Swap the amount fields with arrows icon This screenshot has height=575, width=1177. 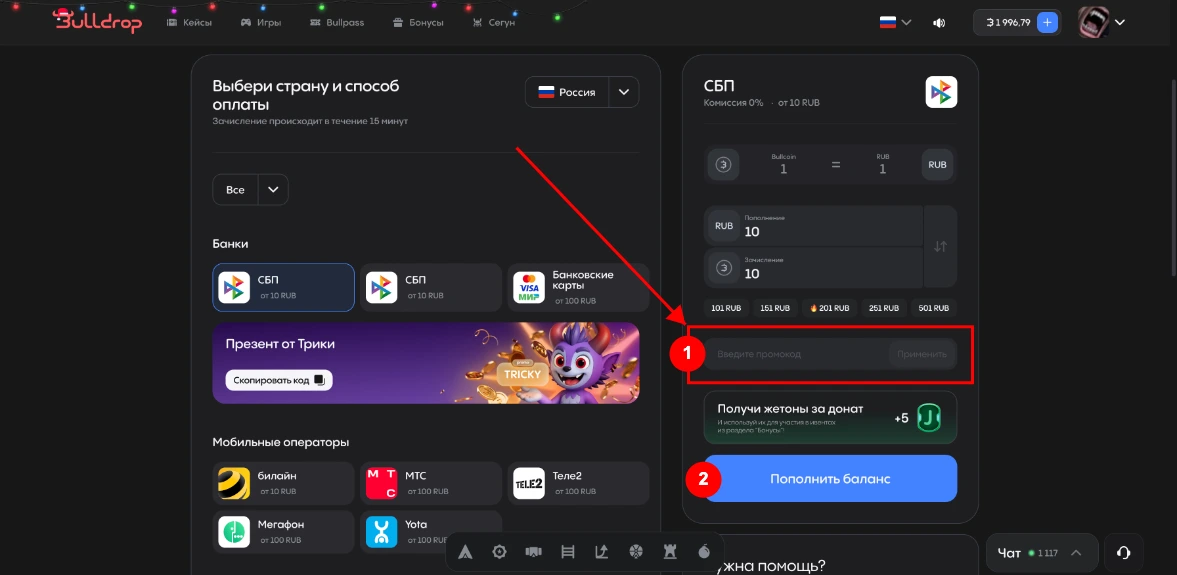(x=939, y=246)
